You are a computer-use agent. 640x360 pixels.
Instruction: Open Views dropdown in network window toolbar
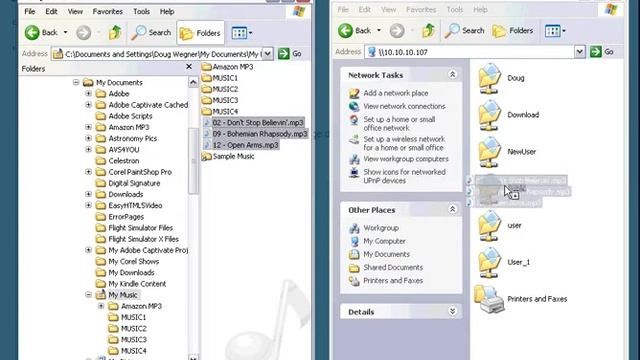coord(555,31)
